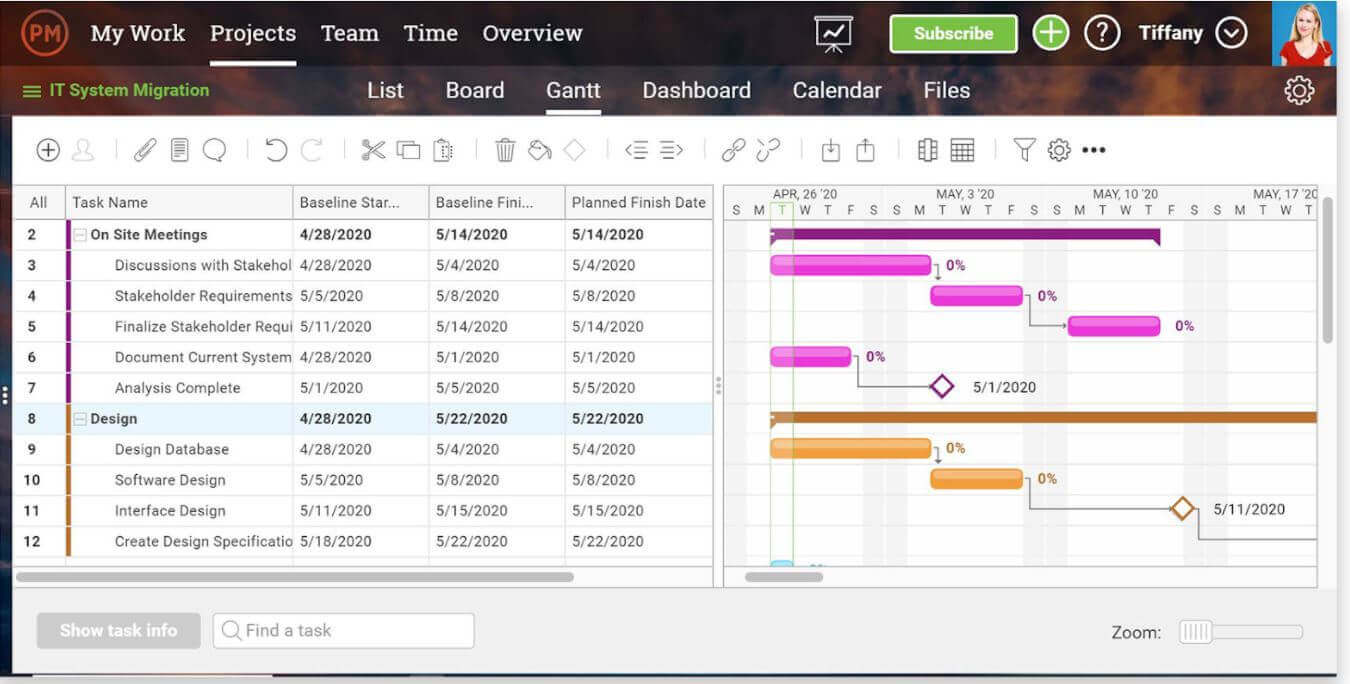Click the indent task icon
1350x684 pixels.
click(671, 150)
